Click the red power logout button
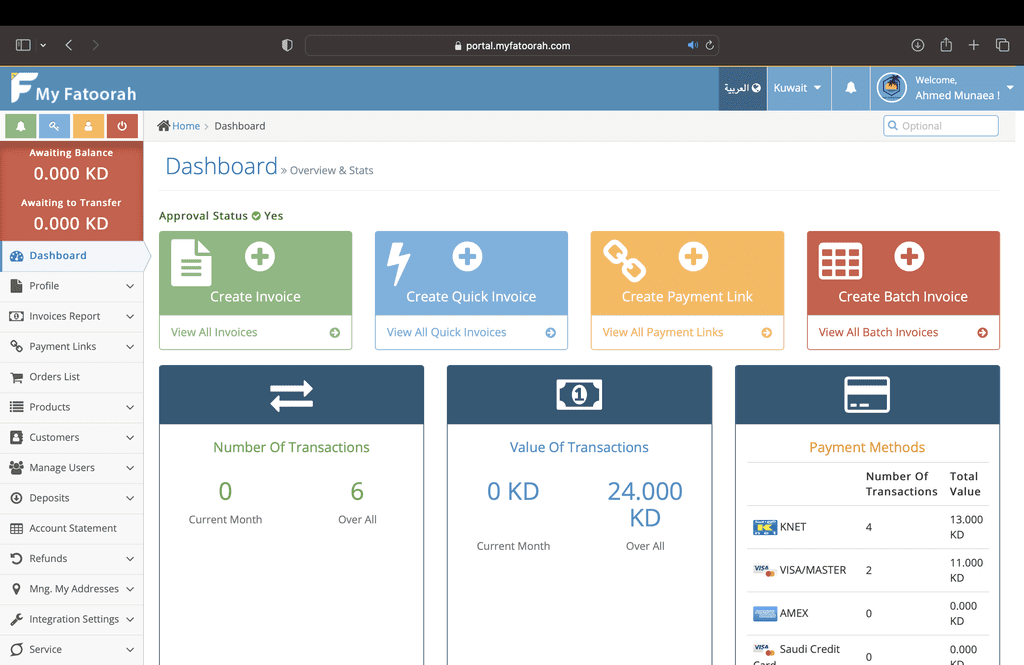Image resolution: width=1024 pixels, height=665 pixels. 122,126
